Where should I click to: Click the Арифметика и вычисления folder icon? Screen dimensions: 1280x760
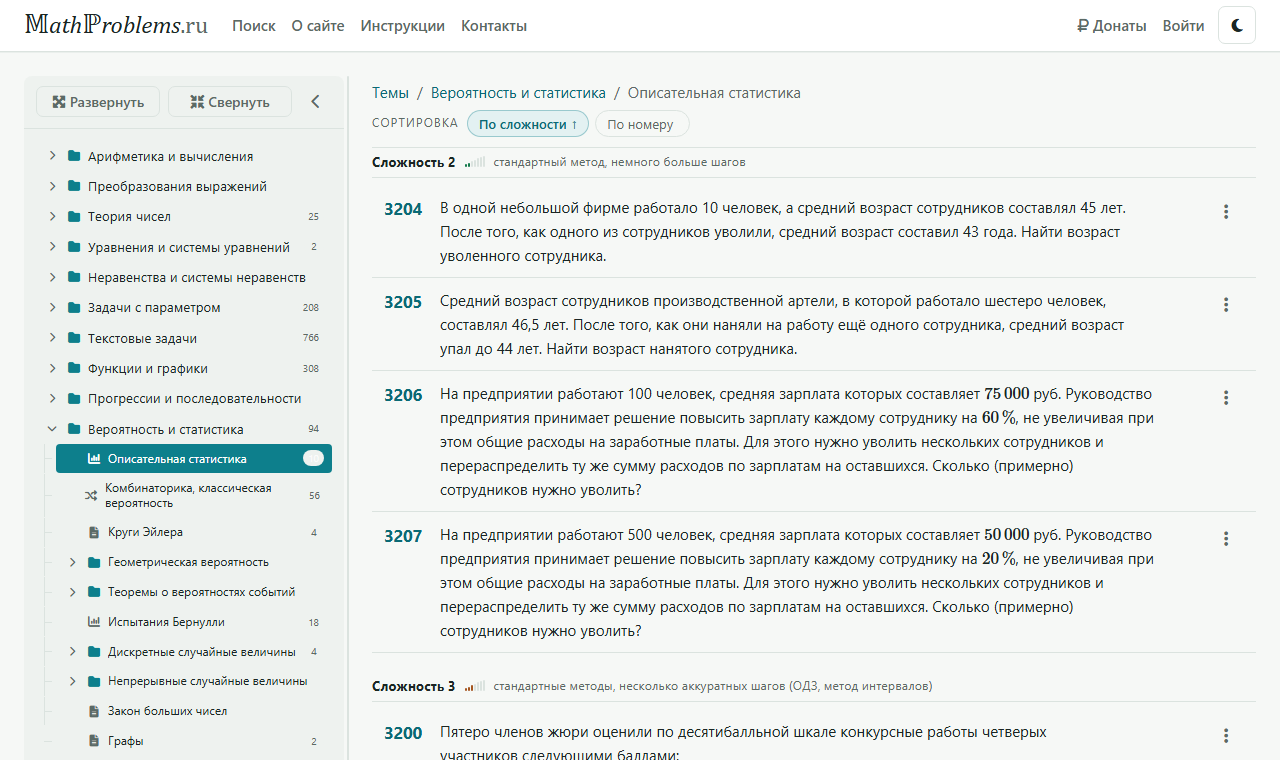(x=74, y=156)
